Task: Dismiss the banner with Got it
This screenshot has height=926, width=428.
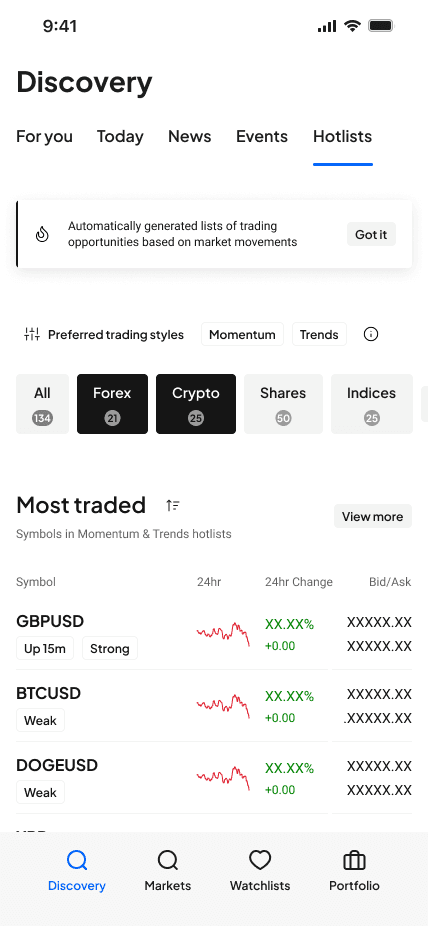Action: pyautogui.click(x=371, y=234)
